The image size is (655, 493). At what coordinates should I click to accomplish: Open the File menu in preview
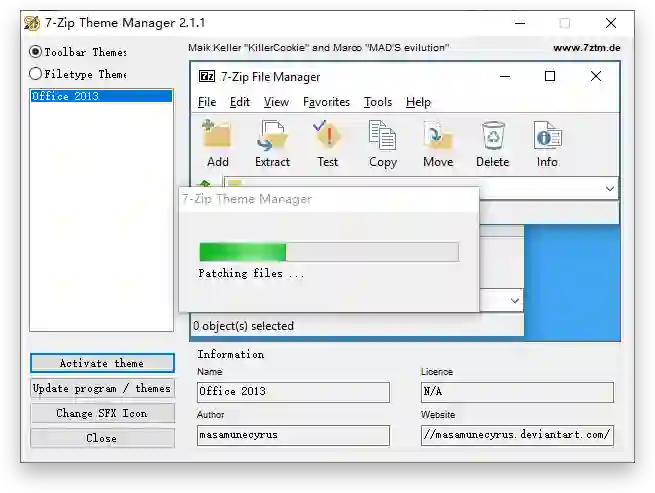pos(207,102)
